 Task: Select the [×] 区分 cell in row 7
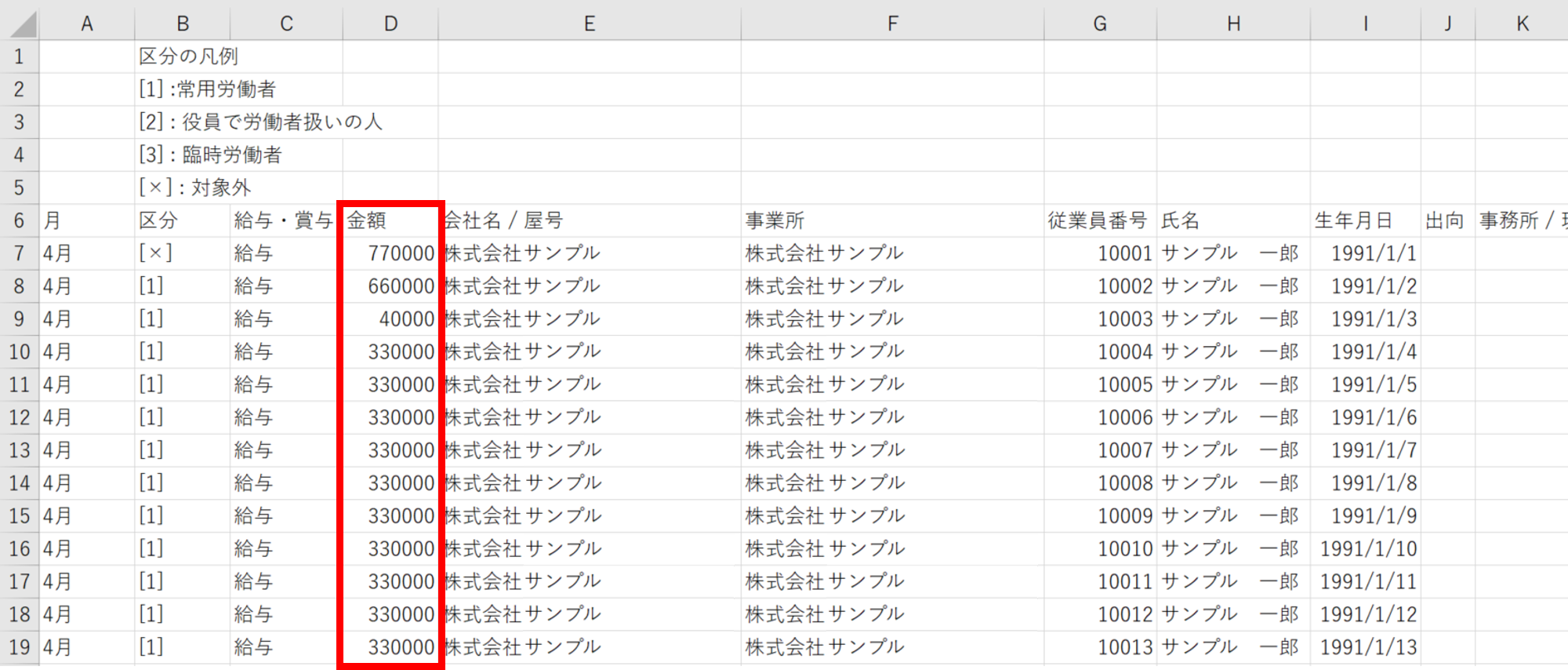181,253
